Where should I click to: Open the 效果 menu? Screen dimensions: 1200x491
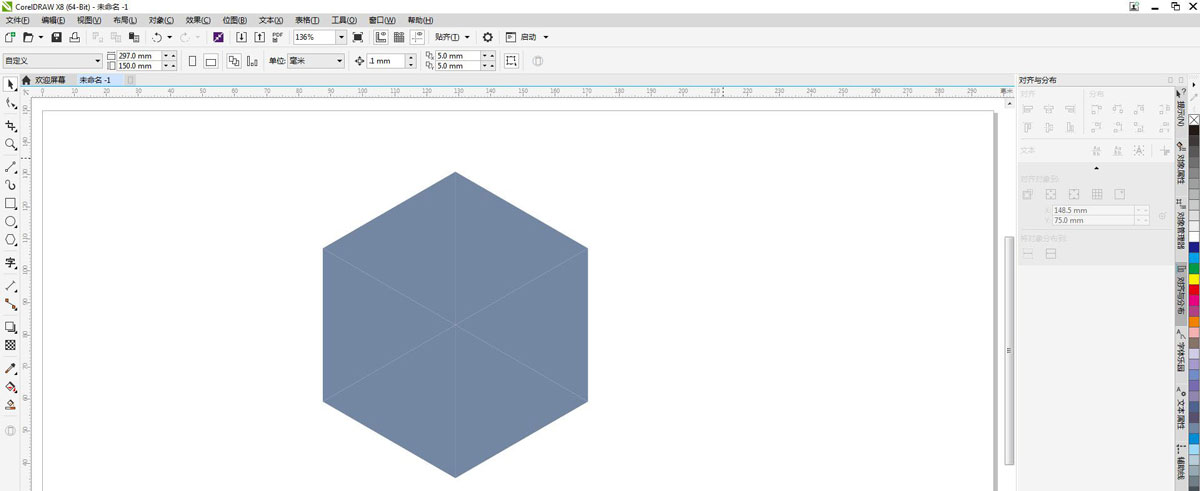click(x=199, y=20)
